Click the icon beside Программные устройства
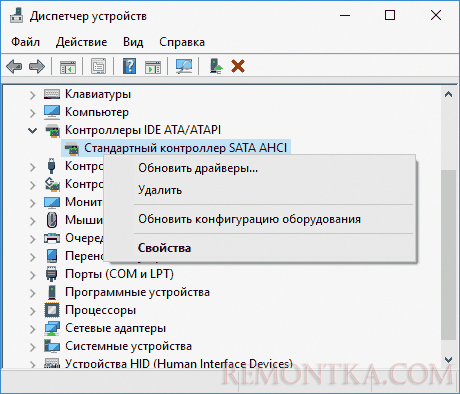 point(52,292)
